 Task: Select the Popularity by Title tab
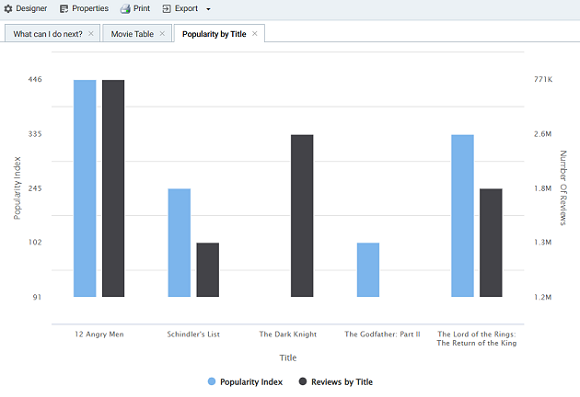(214, 34)
